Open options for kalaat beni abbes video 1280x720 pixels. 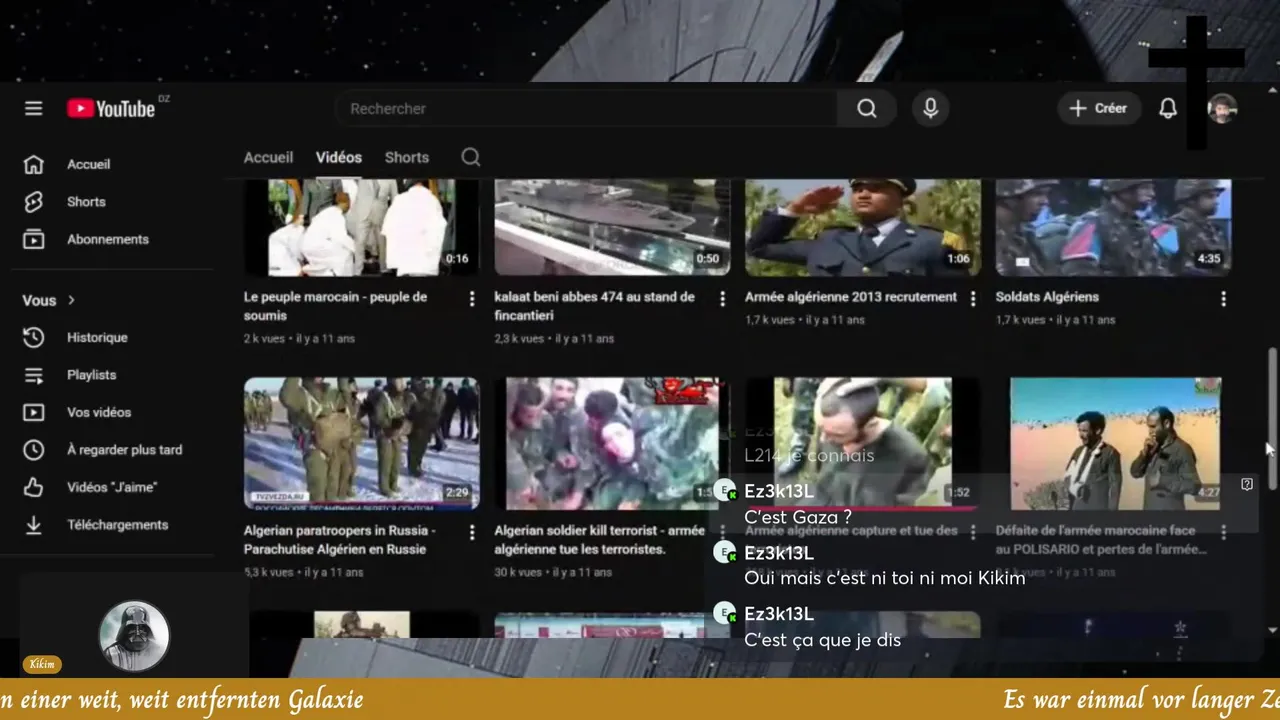point(722,298)
